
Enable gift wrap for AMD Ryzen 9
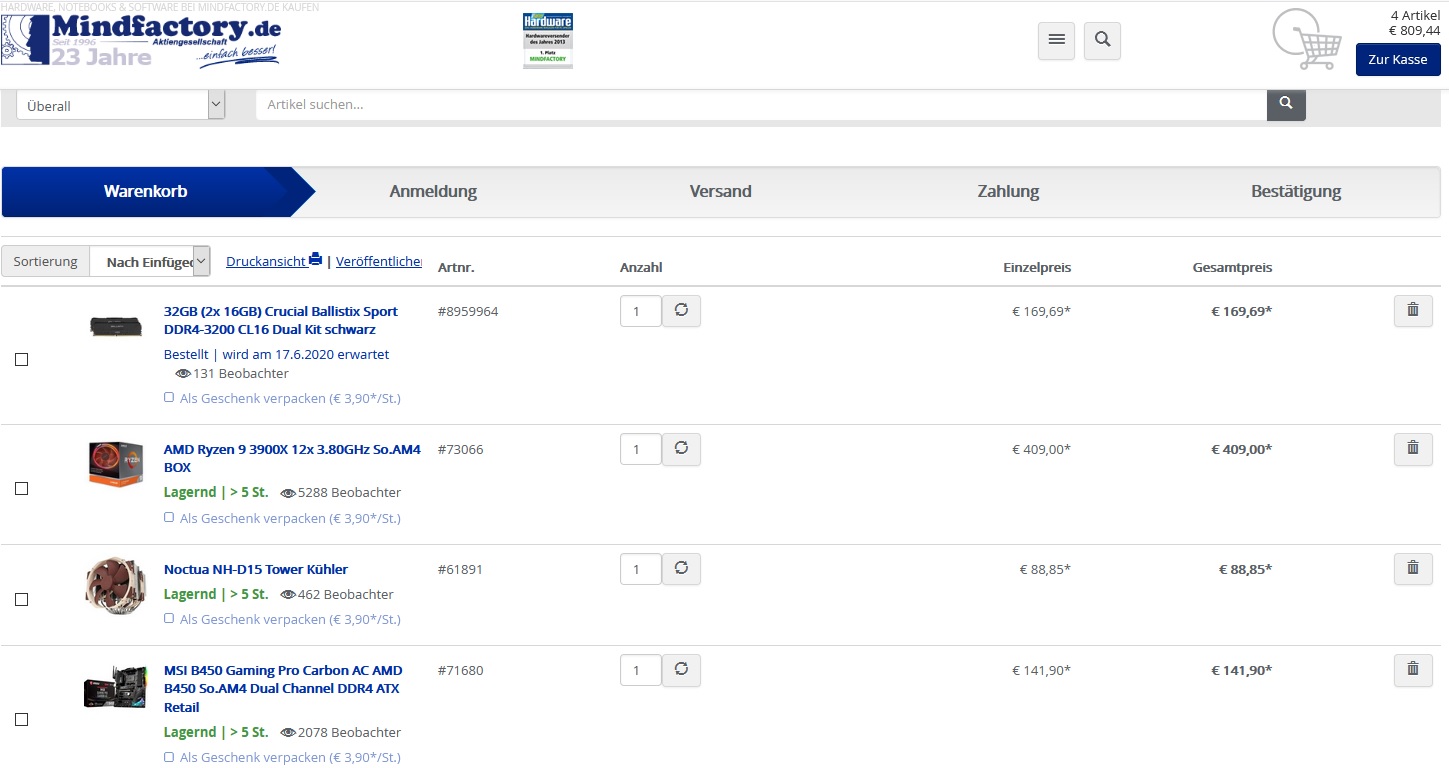(169, 518)
